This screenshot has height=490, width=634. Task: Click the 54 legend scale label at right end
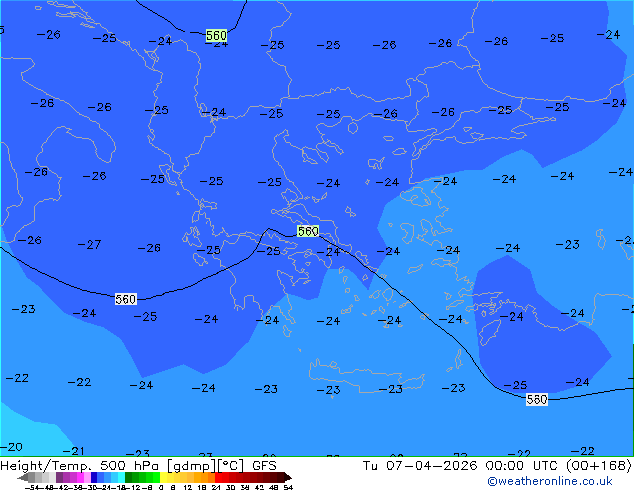[288, 487]
